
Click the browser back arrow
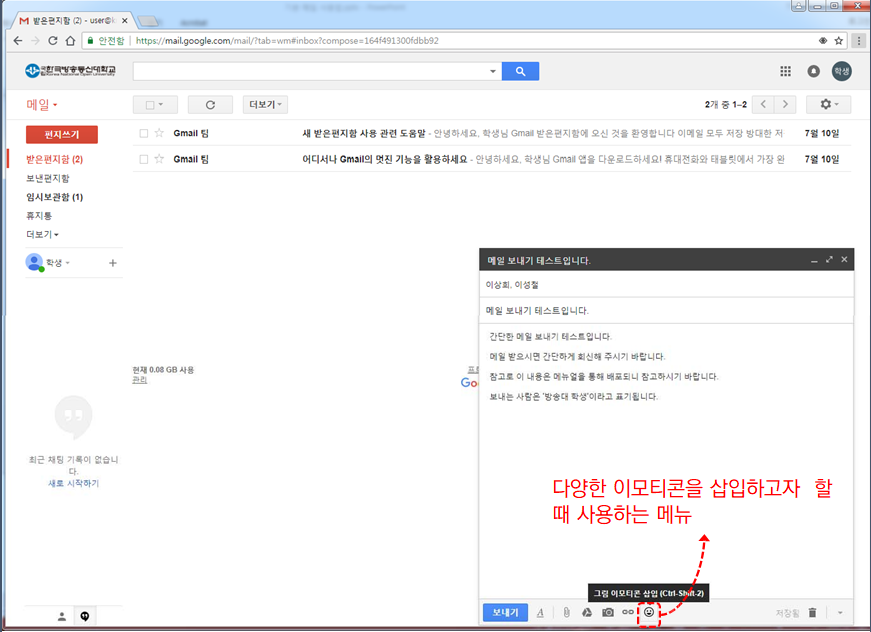18,41
